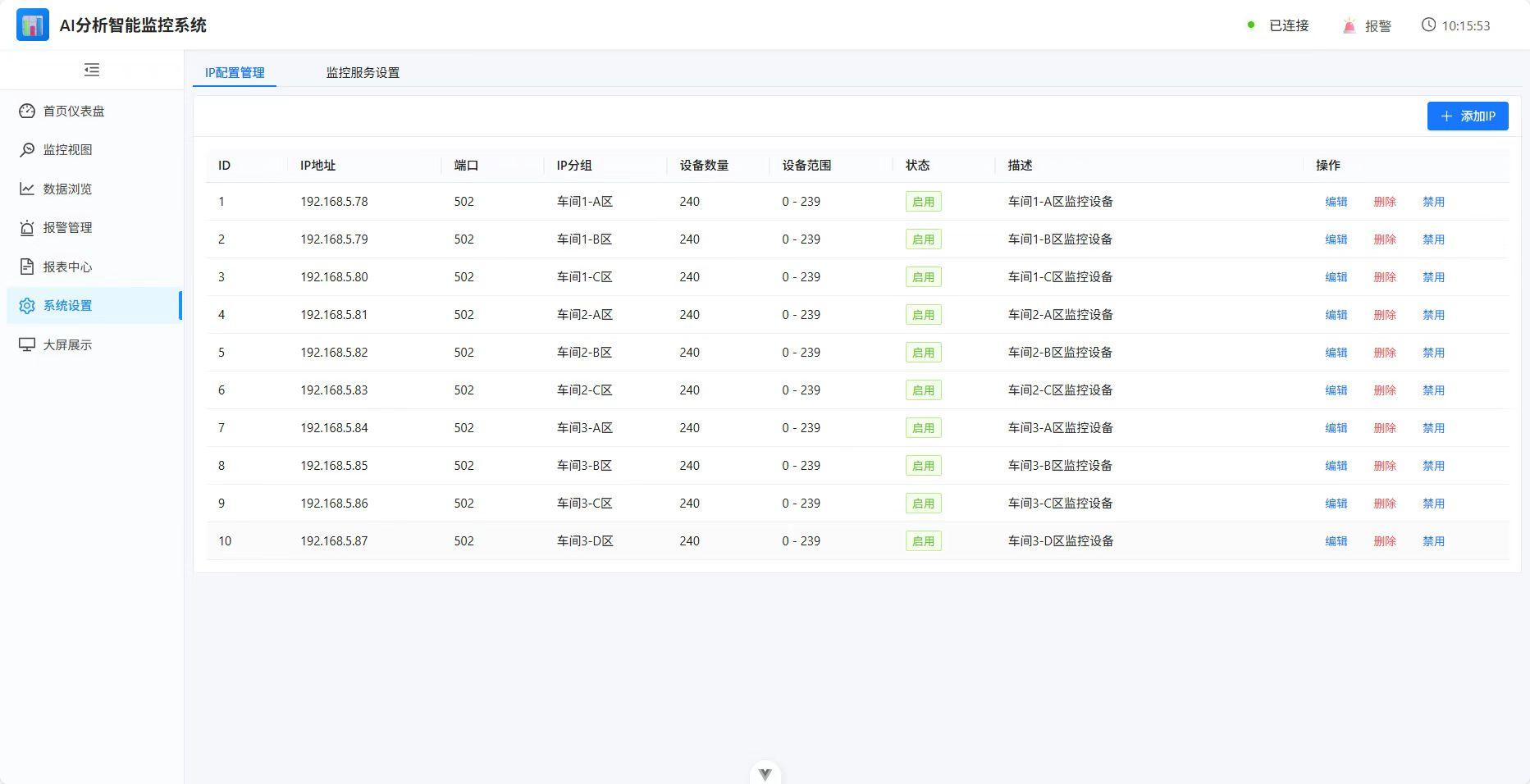1530x784 pixels.
Task: Click the plus icon in 添加IP button
Action: (1446, 116)
